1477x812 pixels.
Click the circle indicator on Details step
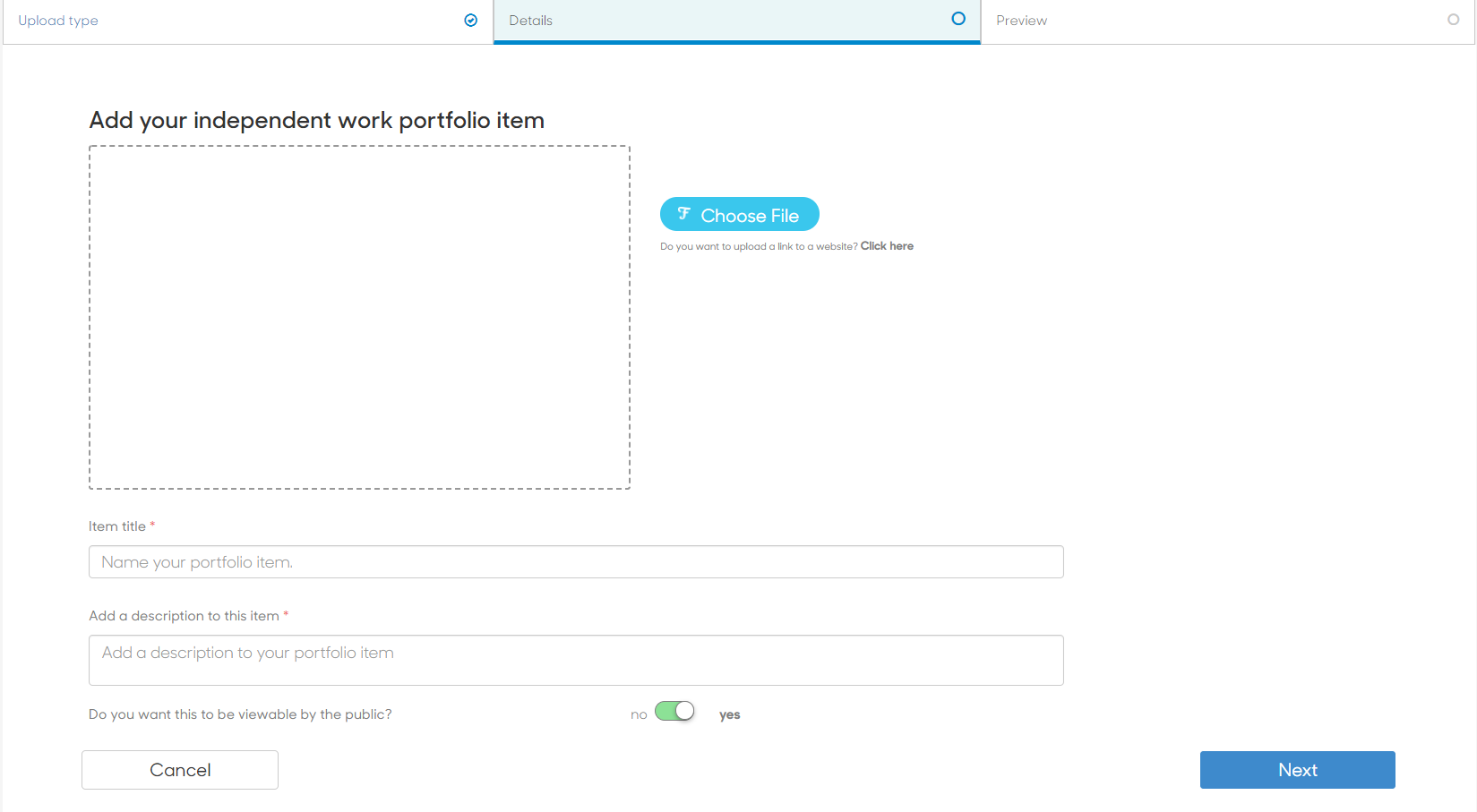(958, 19)
